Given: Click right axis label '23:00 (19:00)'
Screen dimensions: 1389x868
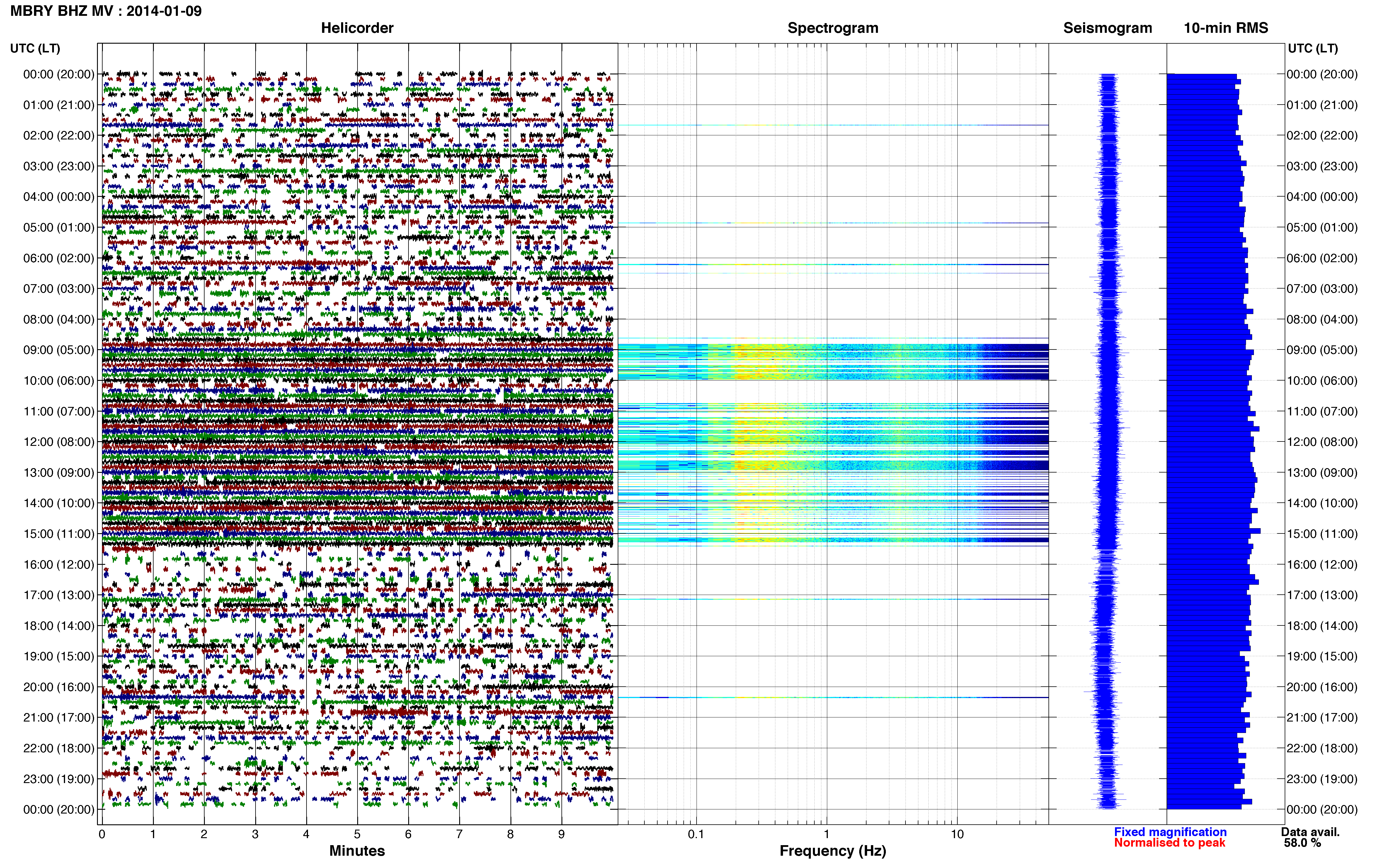Looking at the screenshot, I should (1322, 779).
